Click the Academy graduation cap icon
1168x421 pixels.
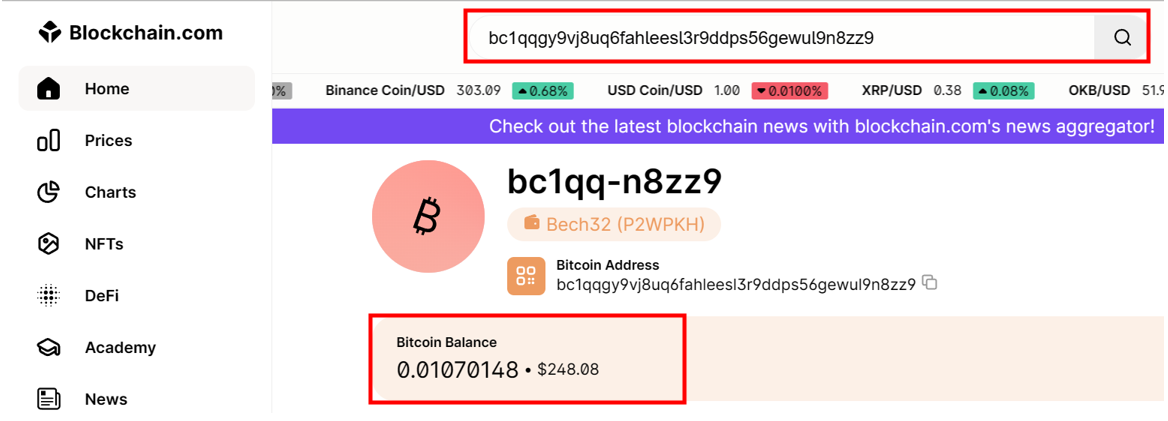click(x=48, y=347)
